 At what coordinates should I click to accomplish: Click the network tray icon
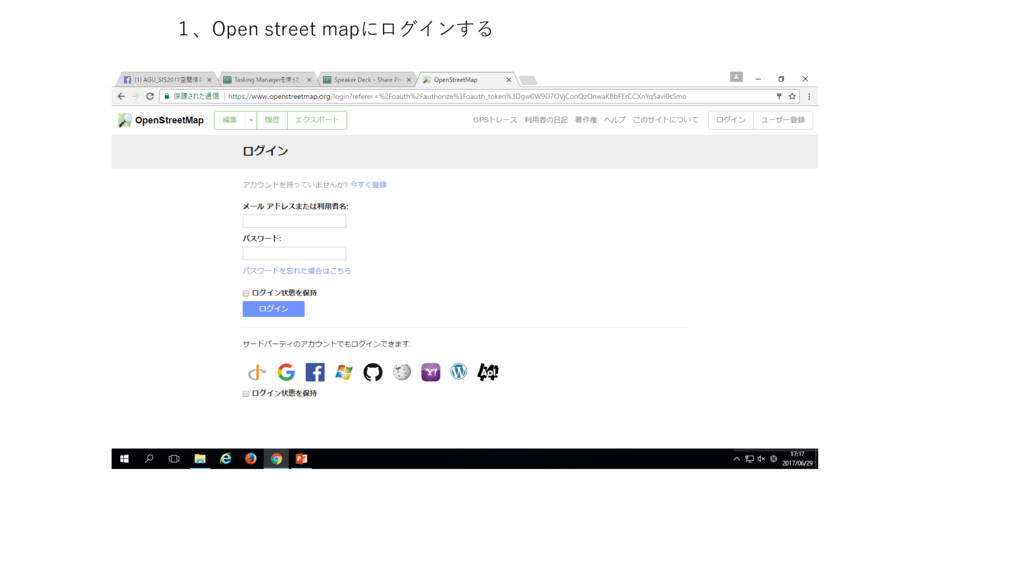click(749, 459)
